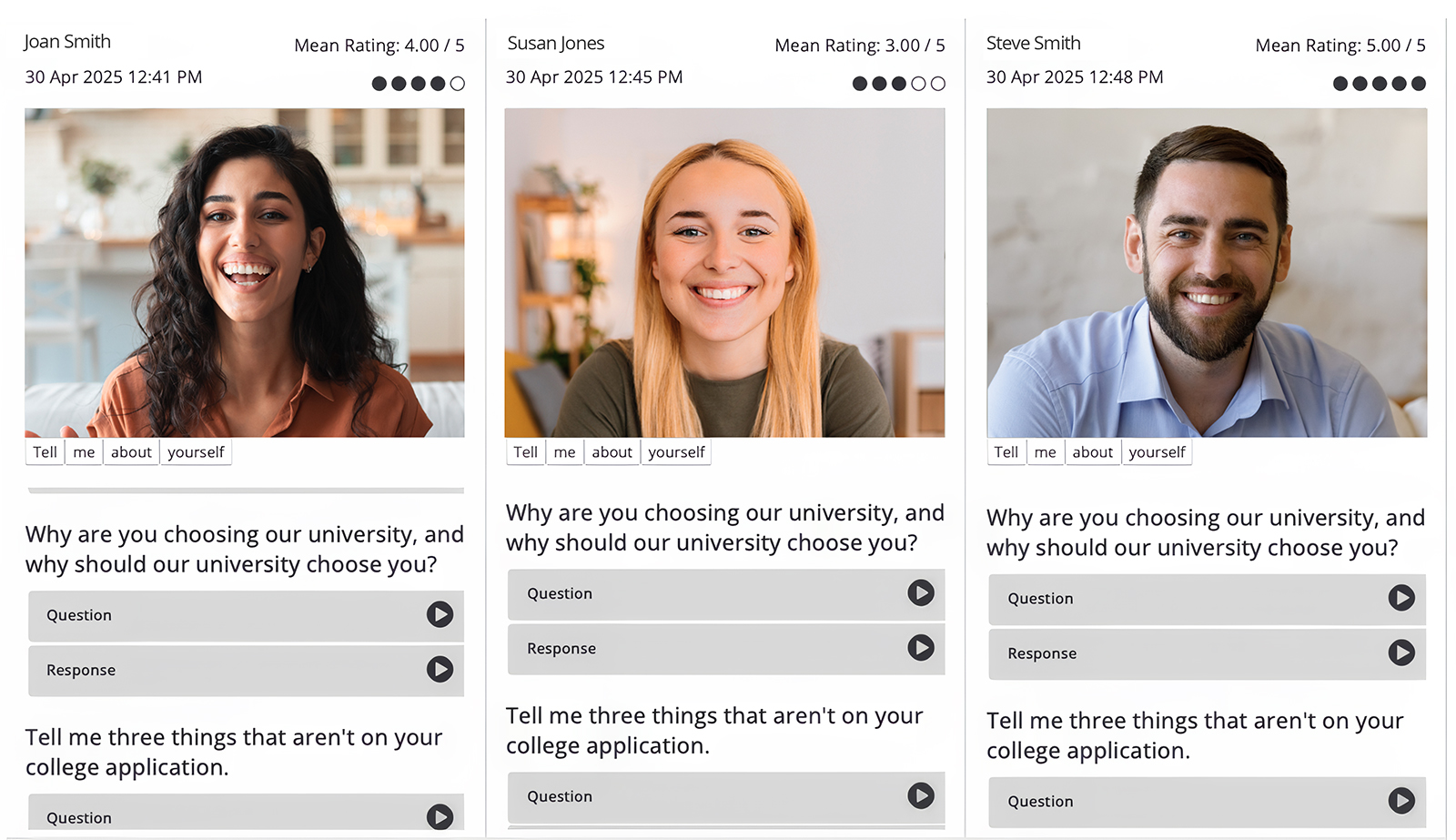1456x840 pixels.
Task: Click Steve Smith's video thumbnail
Action: coord(1206,272)
